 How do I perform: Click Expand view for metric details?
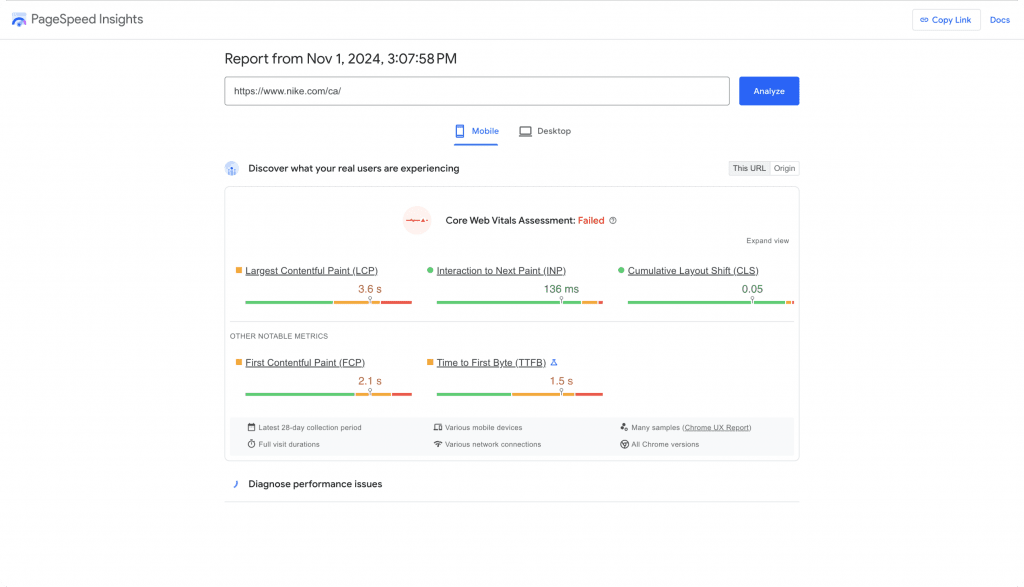(770, 240)
